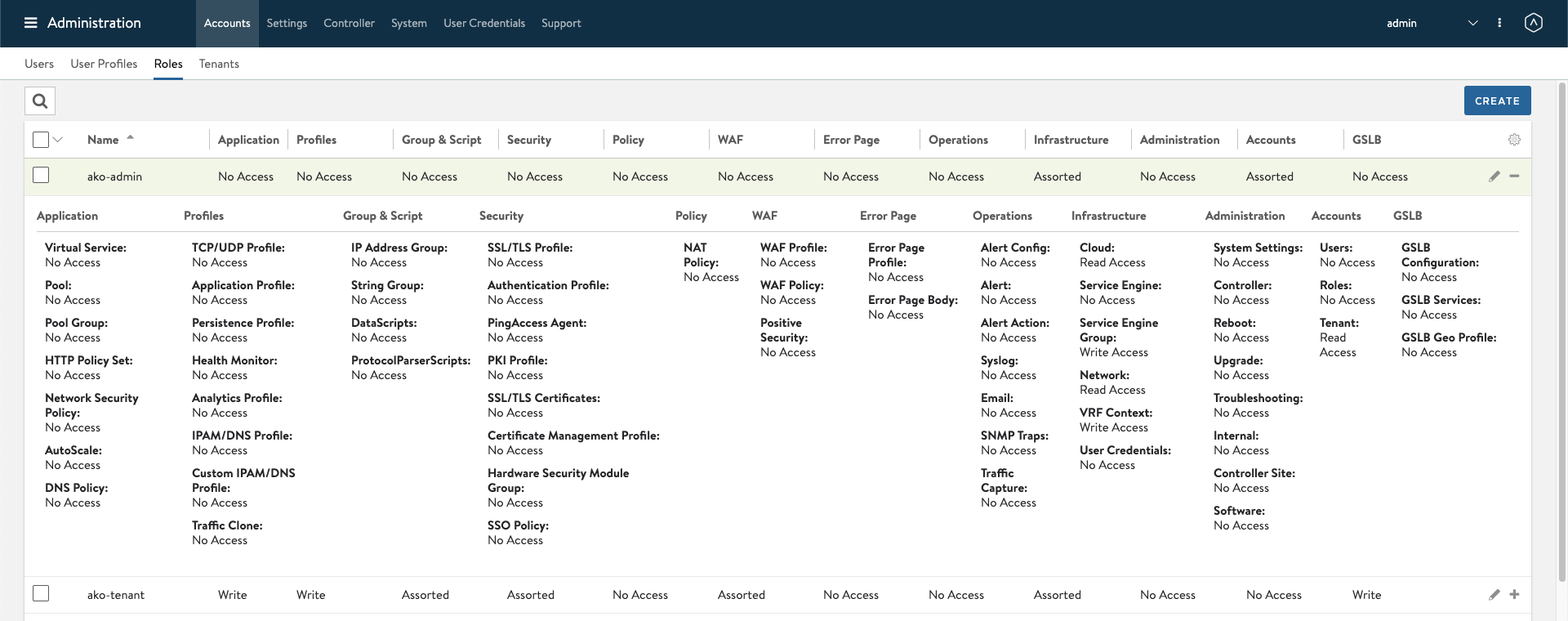The width and height of the screenshot is (1568, 621).
Task: Click the VRF Context permission label
Action: 1116,413
